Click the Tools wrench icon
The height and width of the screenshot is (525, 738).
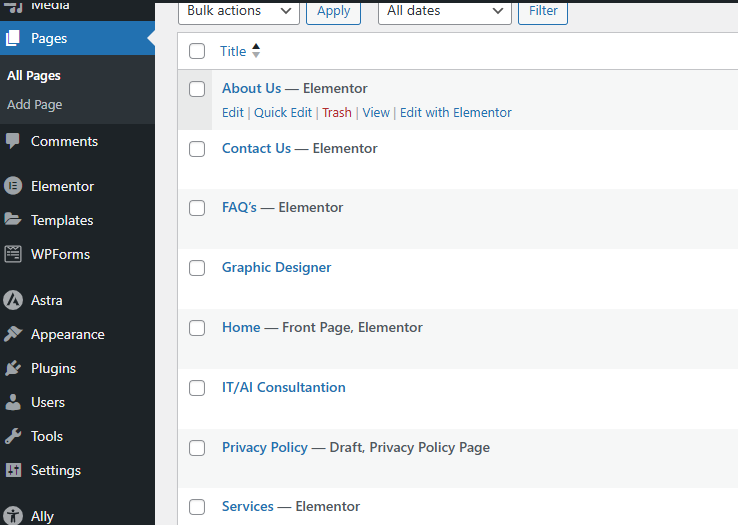[13, 436]
